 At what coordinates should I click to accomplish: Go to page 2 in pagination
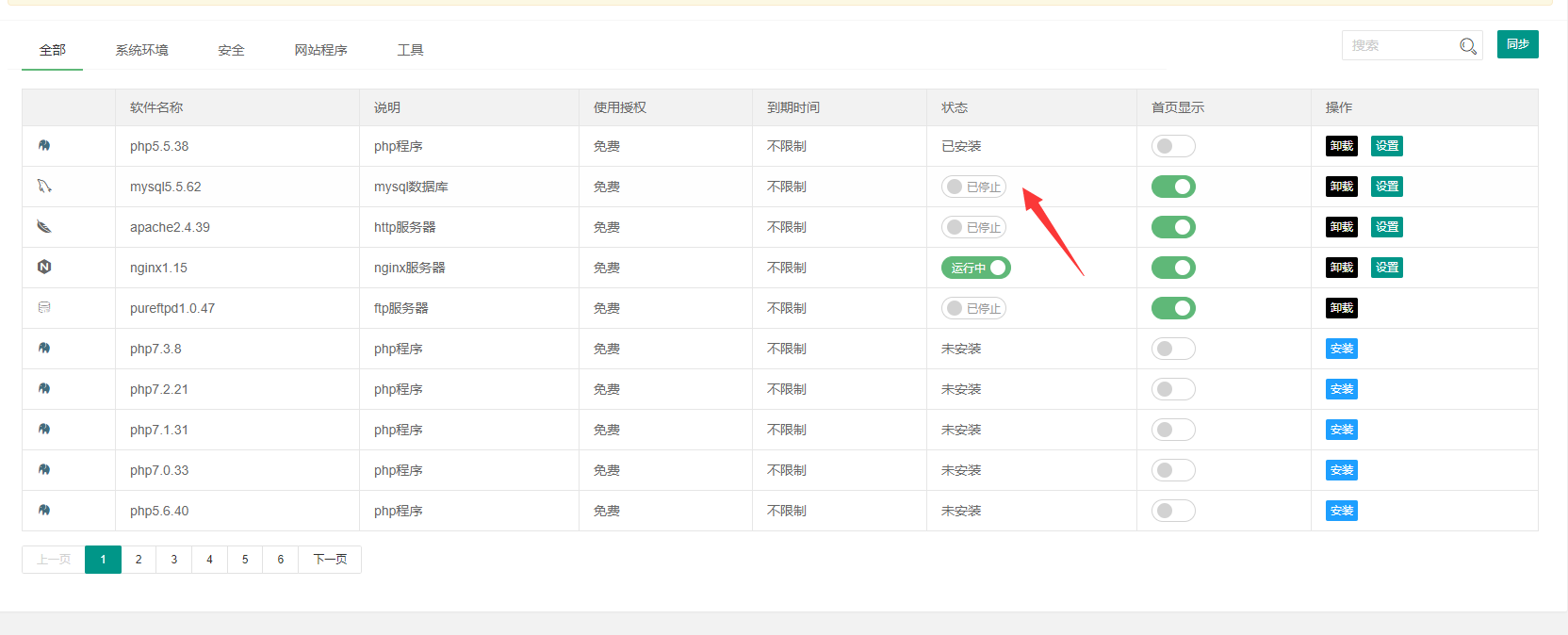click(x=139, y=560)
